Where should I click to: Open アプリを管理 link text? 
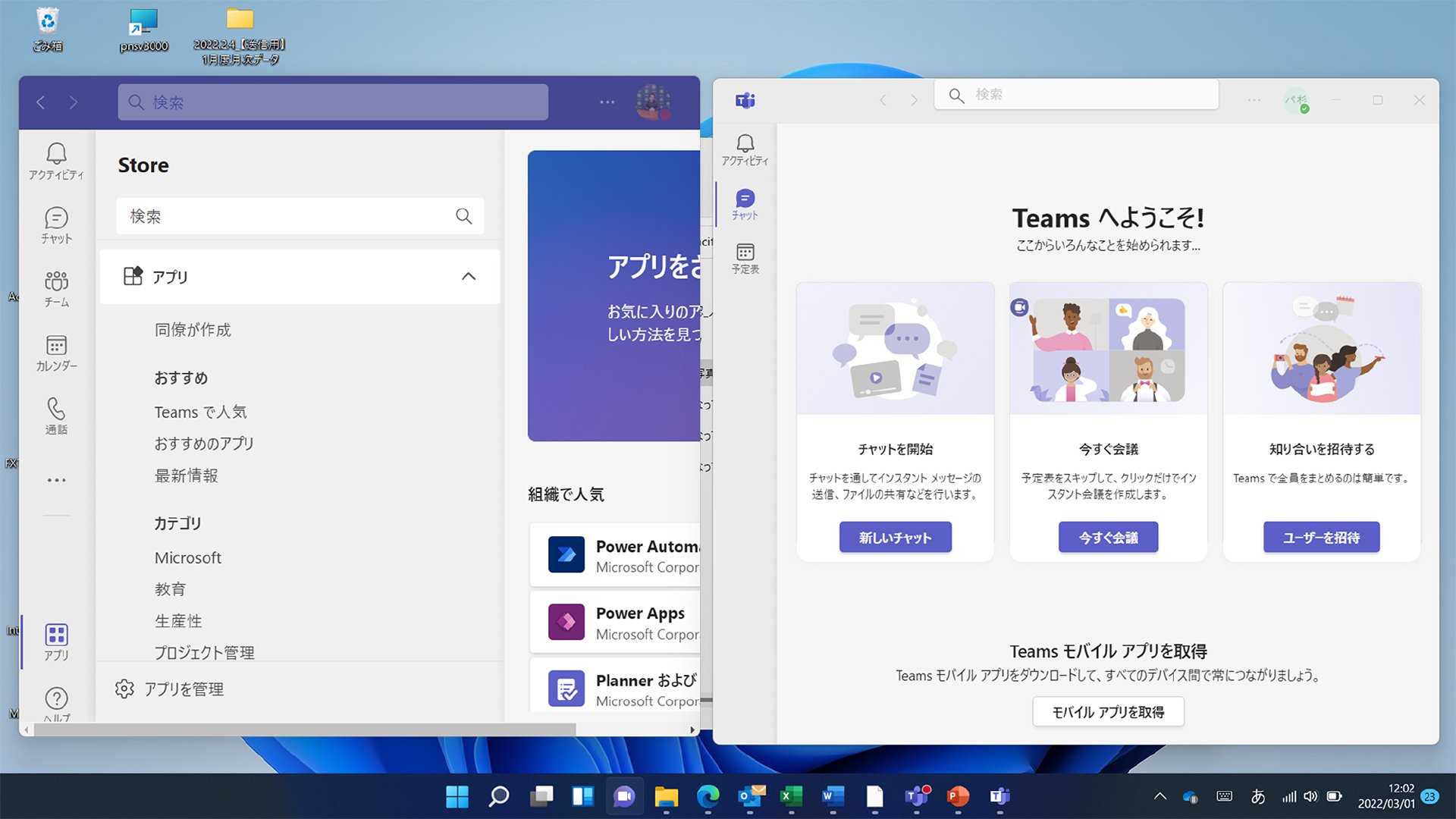point(184,689)
